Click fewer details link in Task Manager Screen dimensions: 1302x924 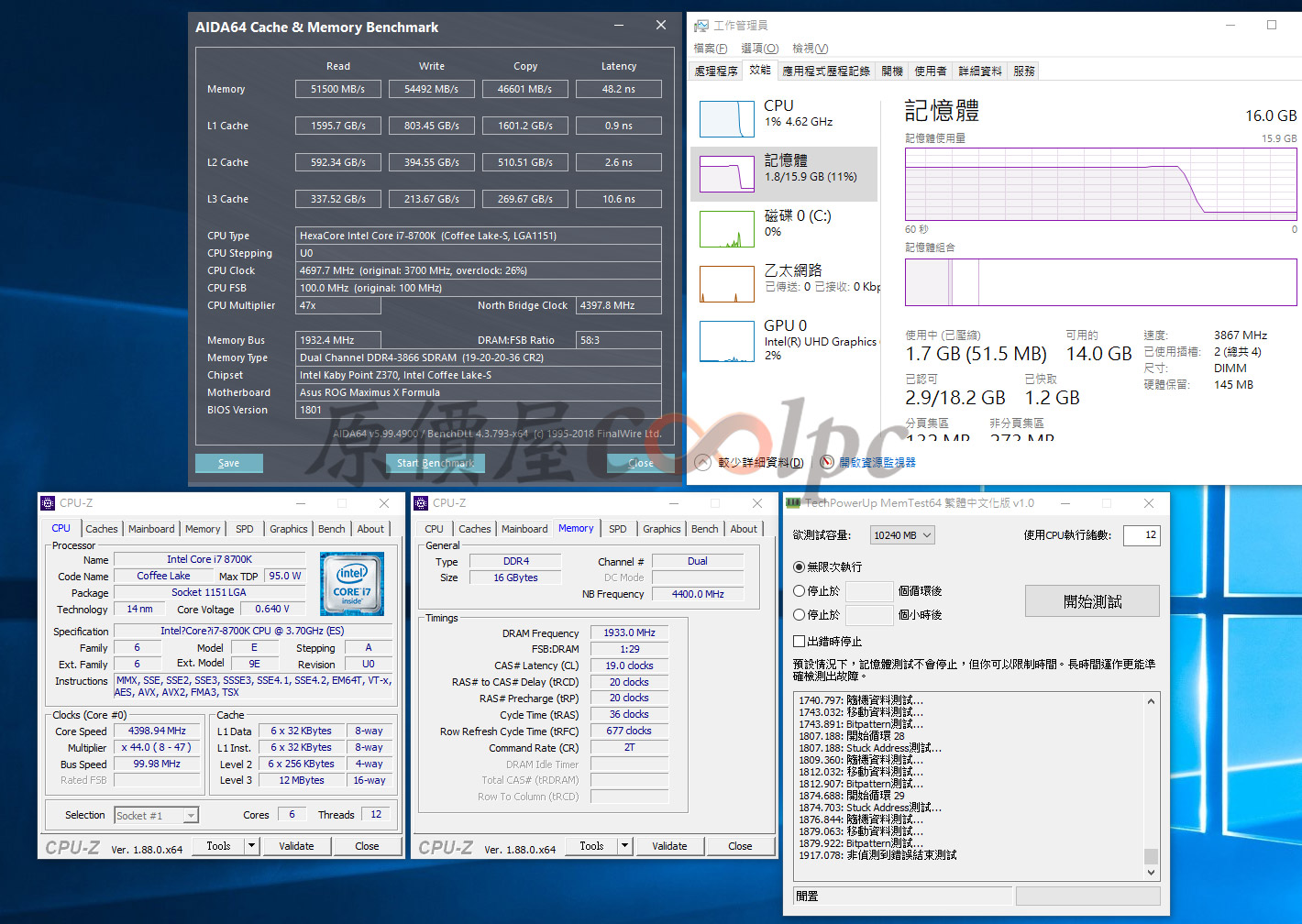pos(761,462)
